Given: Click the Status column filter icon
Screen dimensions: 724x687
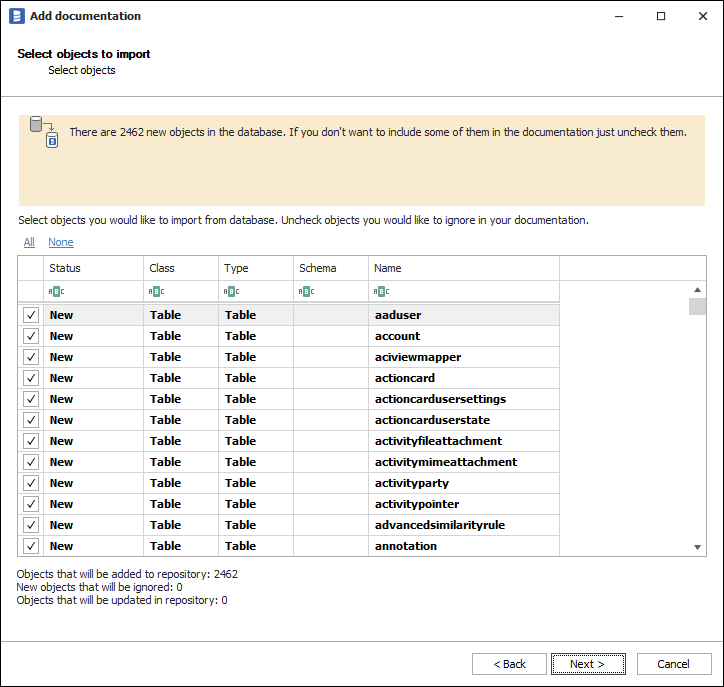Looking at the screenshot, I should tap(56, 292).
